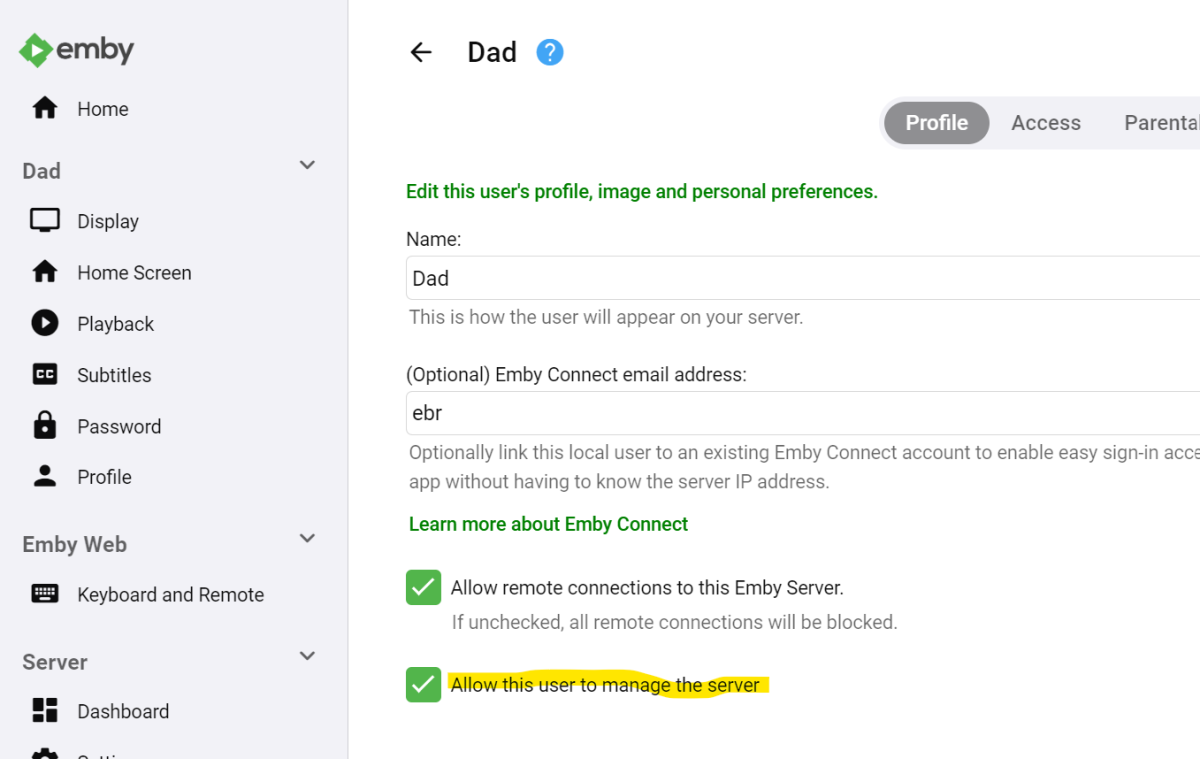Click the Display monitor icon

45,221
